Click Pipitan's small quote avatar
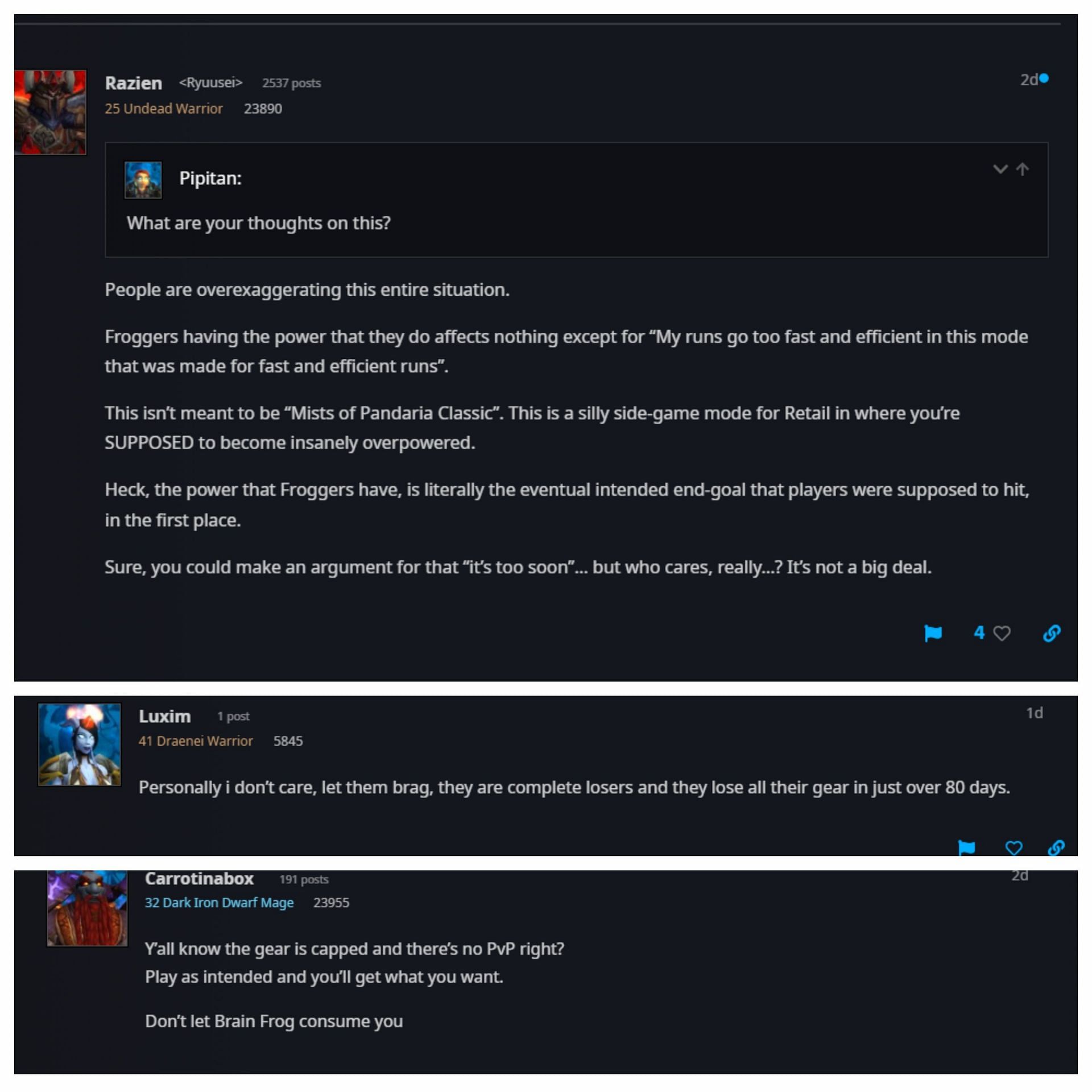 point(143,180)
